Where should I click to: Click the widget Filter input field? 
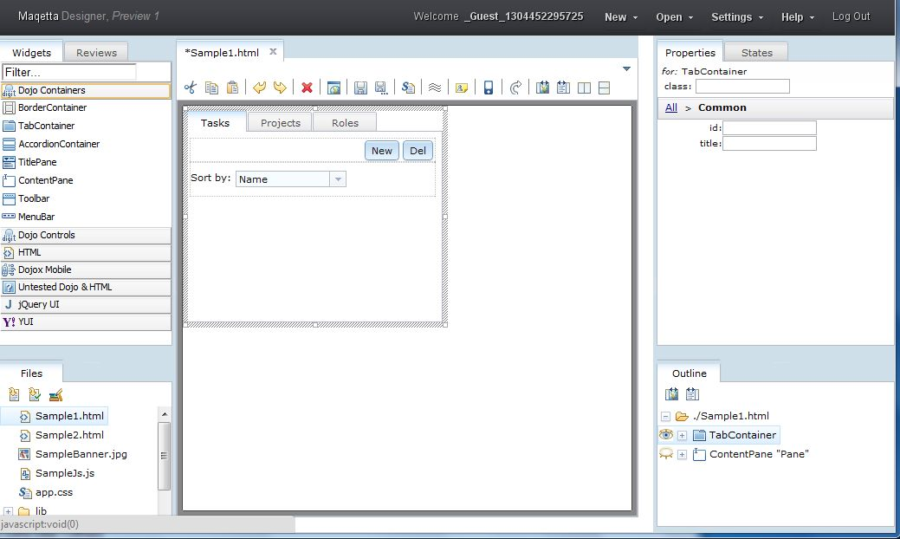pyautogui.click(x=69, y=72)
